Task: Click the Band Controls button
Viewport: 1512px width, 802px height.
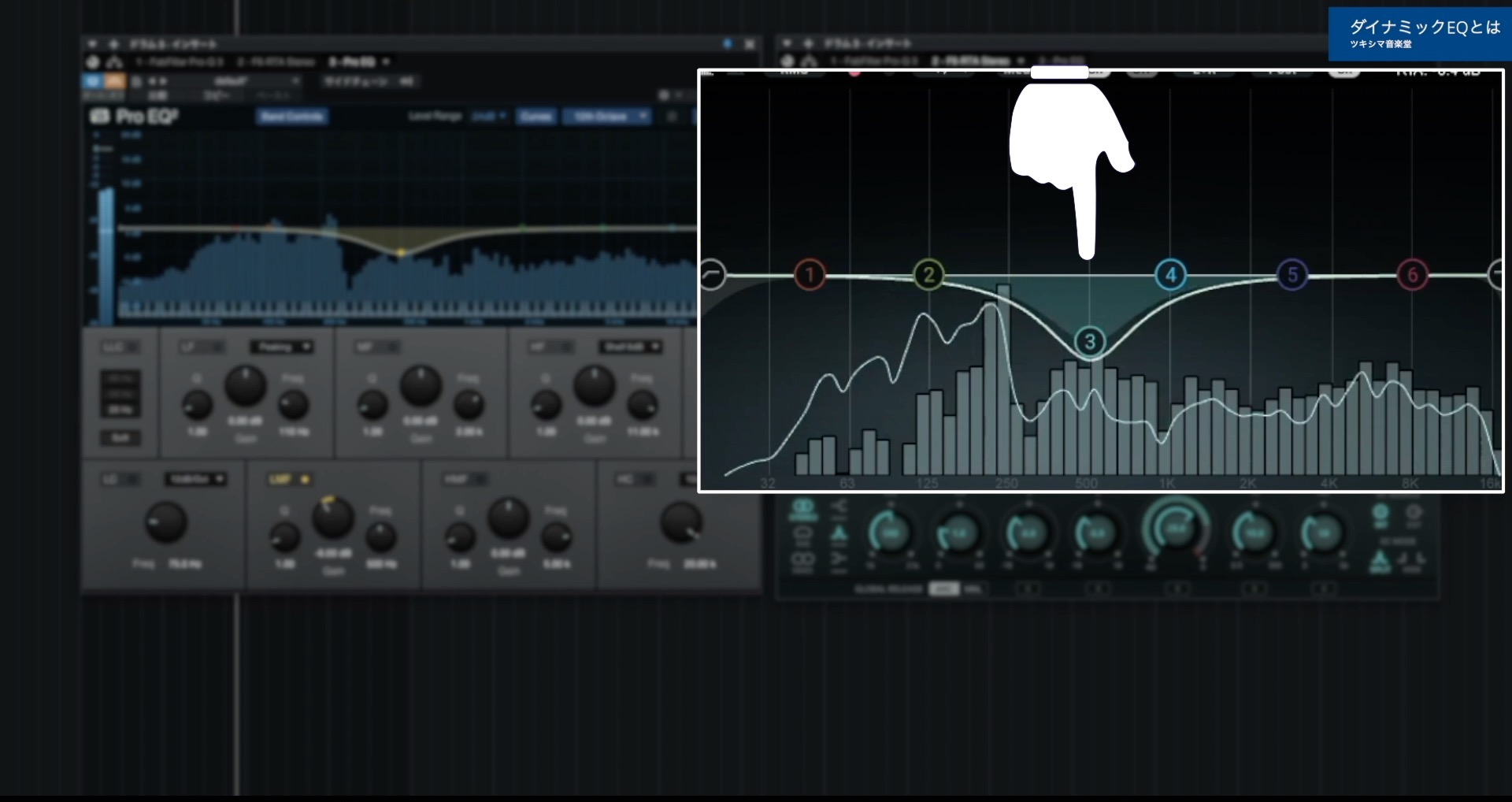Action: click(x=291, y=116)
